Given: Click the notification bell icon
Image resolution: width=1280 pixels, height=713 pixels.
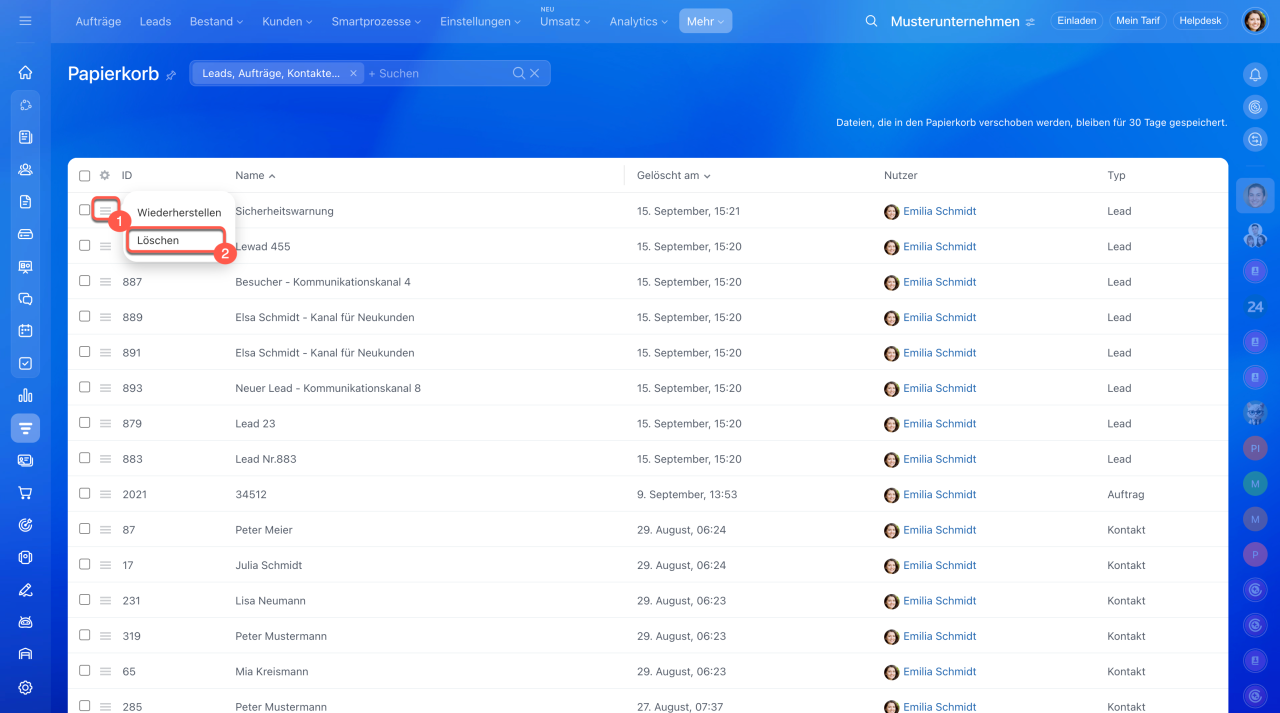Looking at the screenshot, I should (1255, 74).
